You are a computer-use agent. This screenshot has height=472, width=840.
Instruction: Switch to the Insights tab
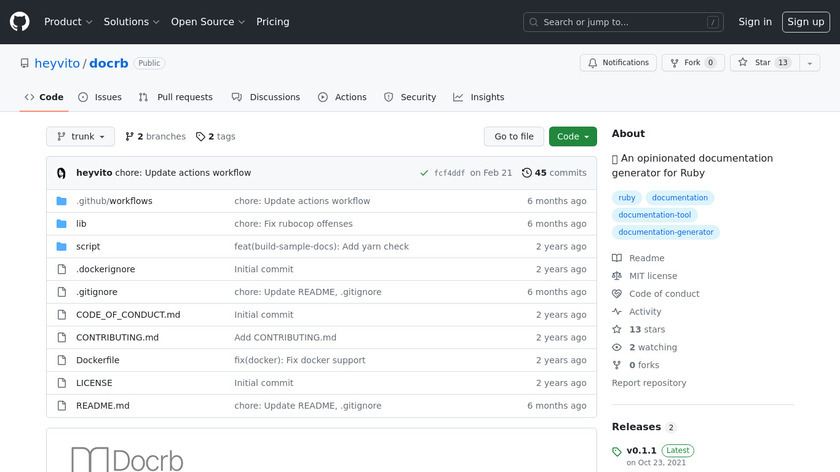pos(478,97)
